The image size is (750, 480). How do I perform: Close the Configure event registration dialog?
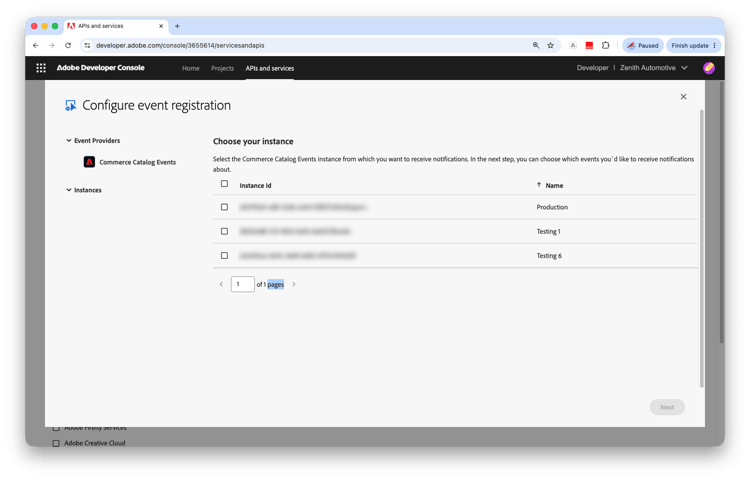click(684, 97)
